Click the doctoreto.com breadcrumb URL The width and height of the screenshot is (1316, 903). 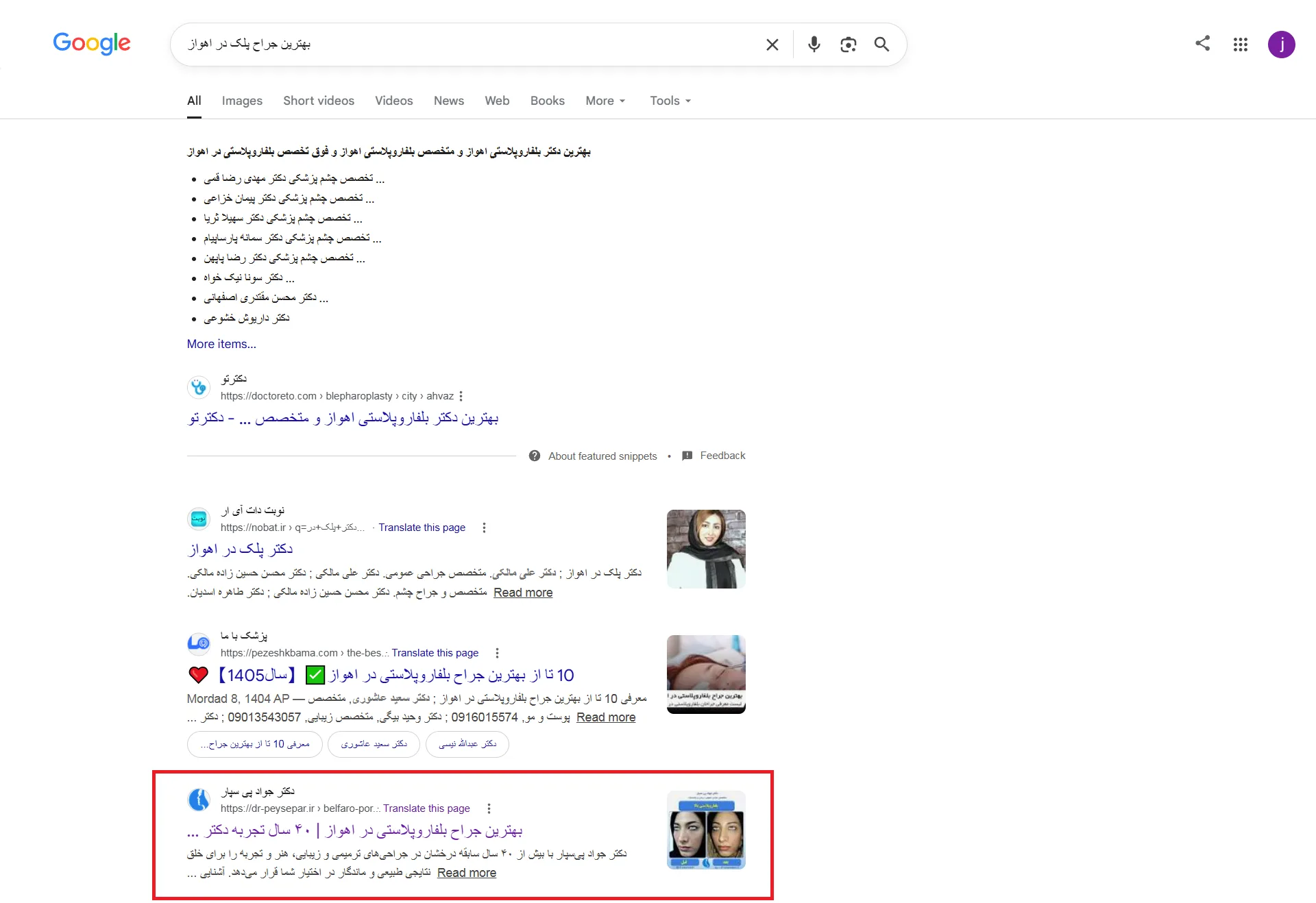point(337,396)
